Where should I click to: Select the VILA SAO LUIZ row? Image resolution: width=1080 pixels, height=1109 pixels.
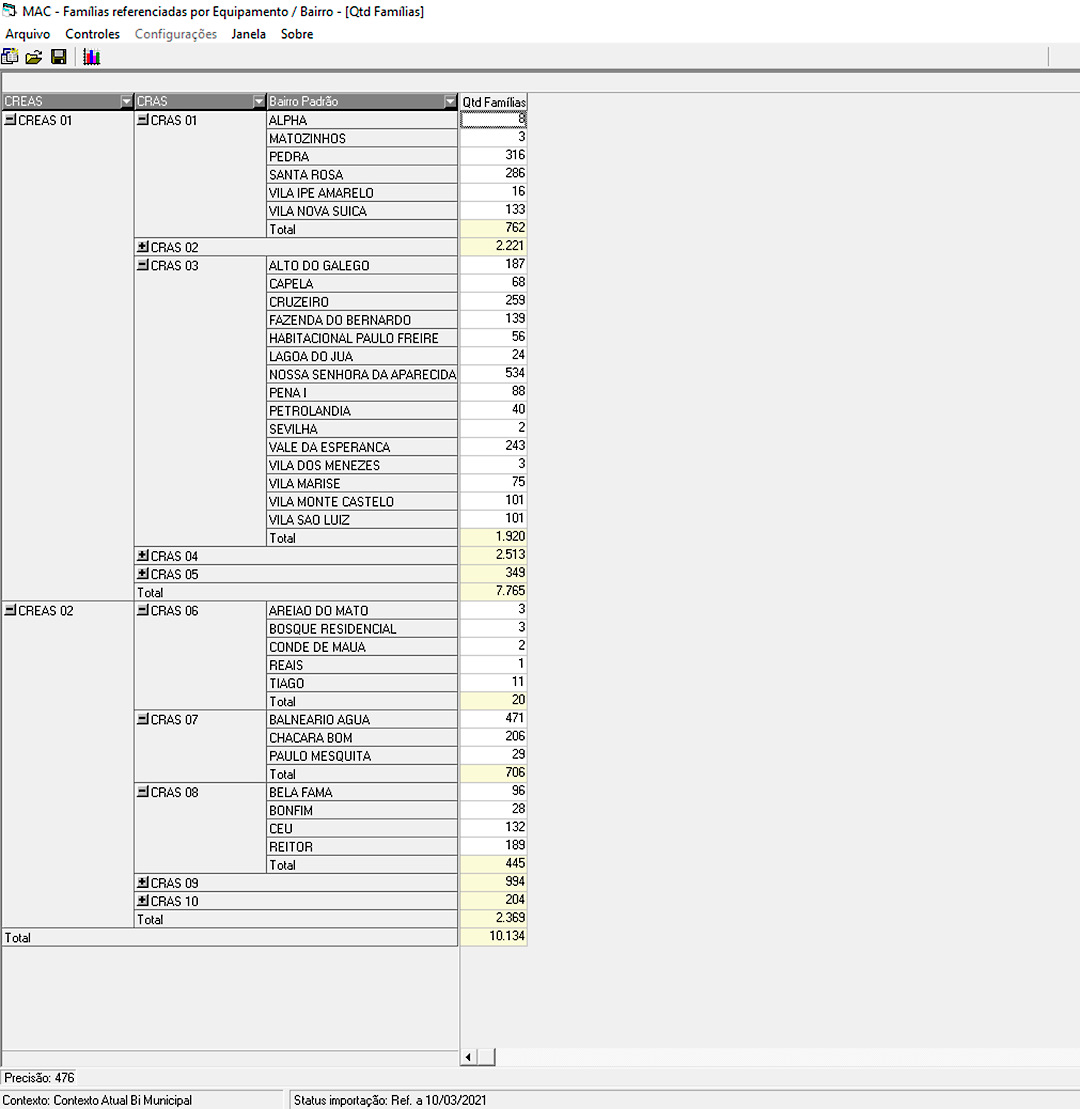tap(362, 520)
